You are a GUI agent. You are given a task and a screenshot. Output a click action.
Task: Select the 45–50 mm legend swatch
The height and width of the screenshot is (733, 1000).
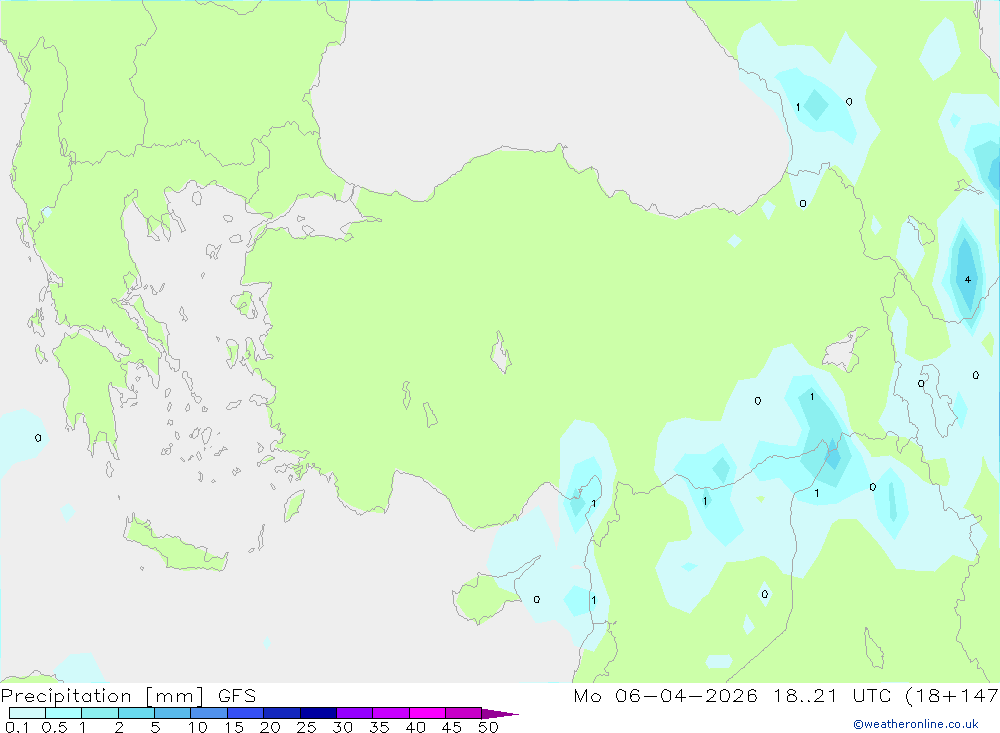(x=464, y=713)
